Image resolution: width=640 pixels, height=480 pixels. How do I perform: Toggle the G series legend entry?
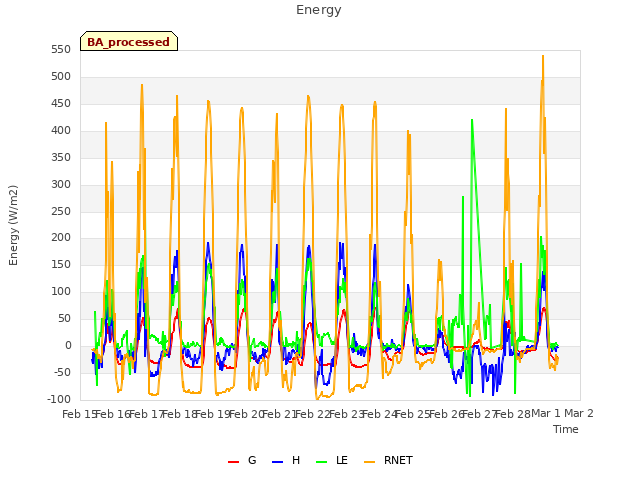pos(242,461)
